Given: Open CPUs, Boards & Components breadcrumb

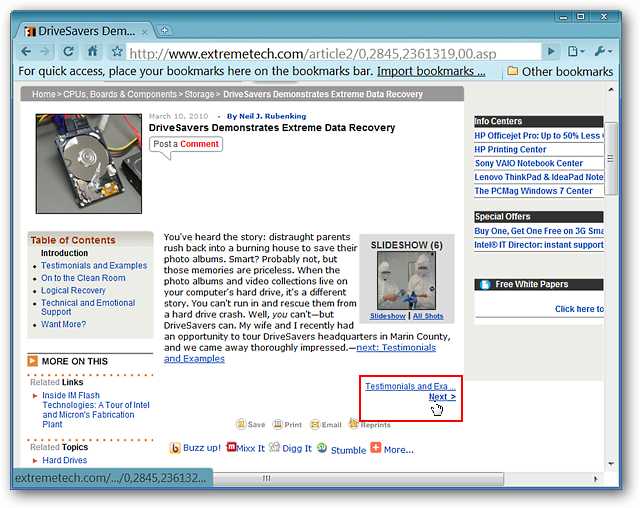Looking at the screenshot, I should point(120,94).
